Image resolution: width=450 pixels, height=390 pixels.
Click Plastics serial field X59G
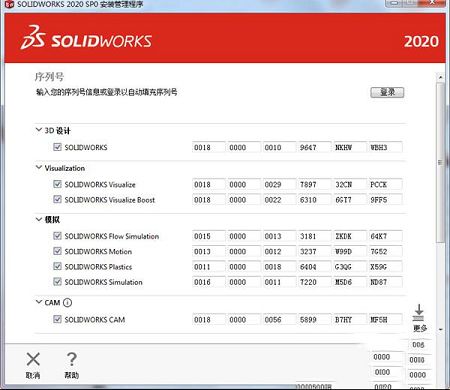[x=385, y=267]
